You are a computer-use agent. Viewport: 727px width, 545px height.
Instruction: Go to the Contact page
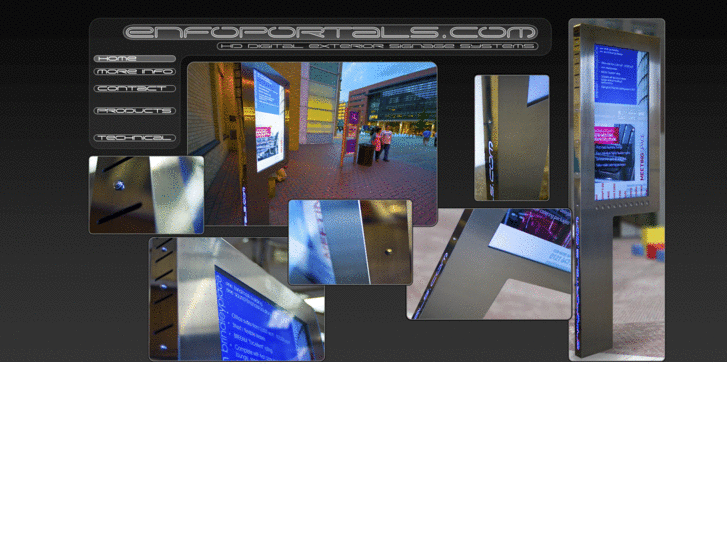pos(134,89)
